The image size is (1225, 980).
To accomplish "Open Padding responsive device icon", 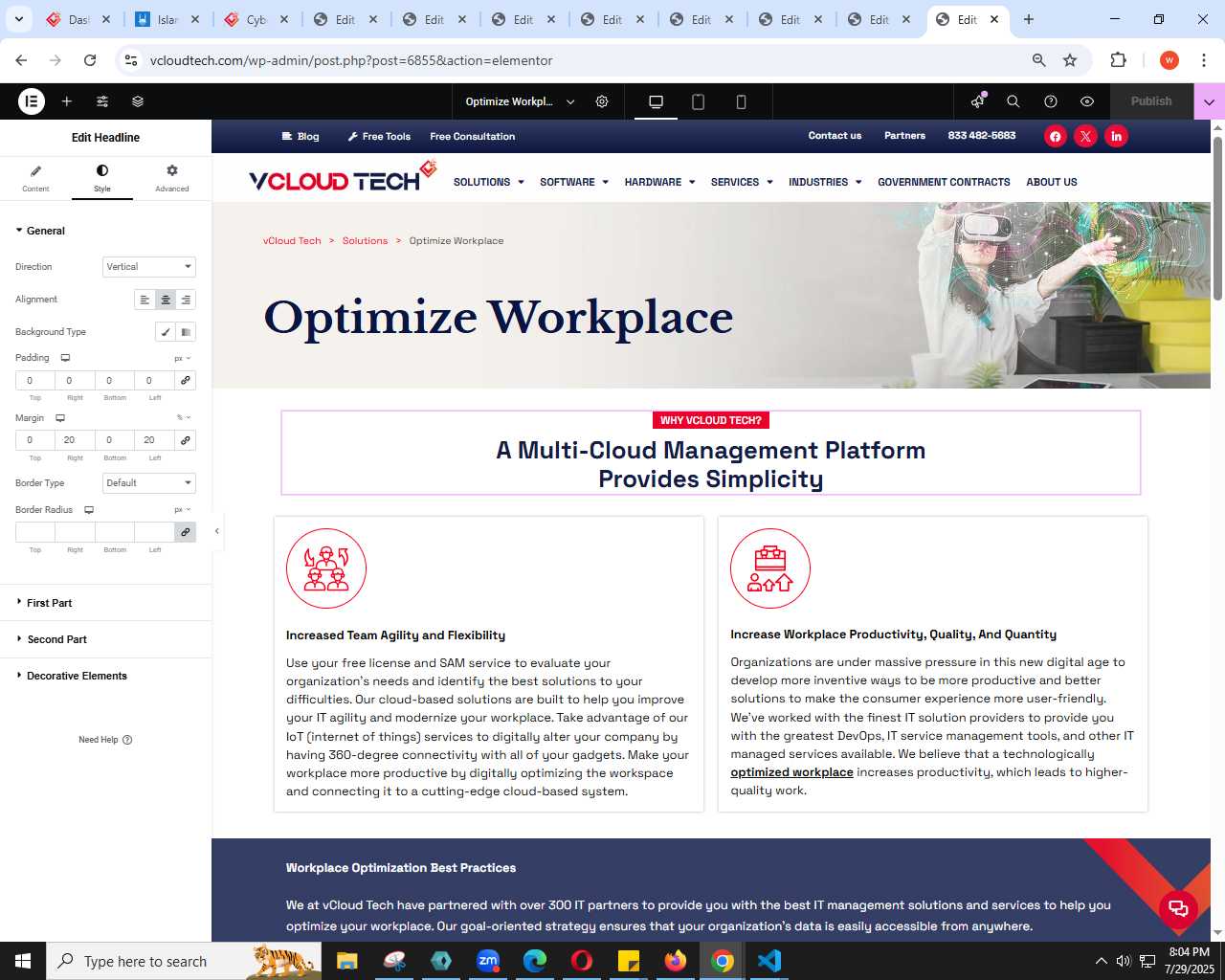I will click(x=66, y=358).
